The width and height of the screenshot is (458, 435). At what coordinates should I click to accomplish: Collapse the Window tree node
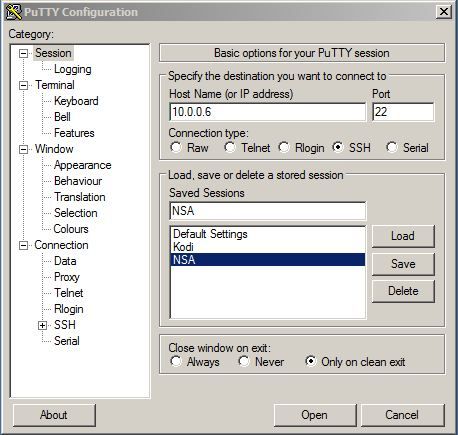click(23, 149)
